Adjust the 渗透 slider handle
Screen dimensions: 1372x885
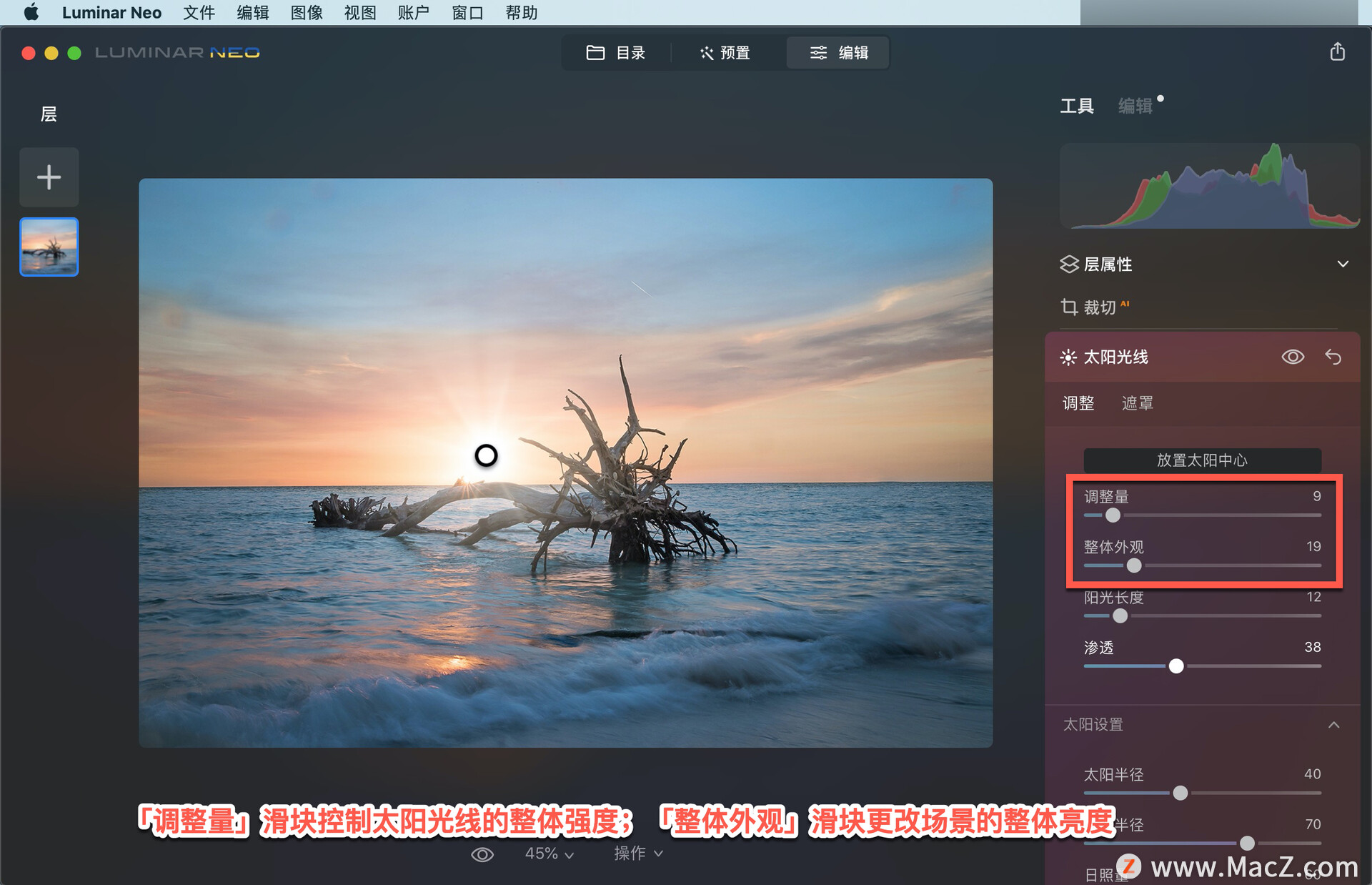click(1176, 666)
